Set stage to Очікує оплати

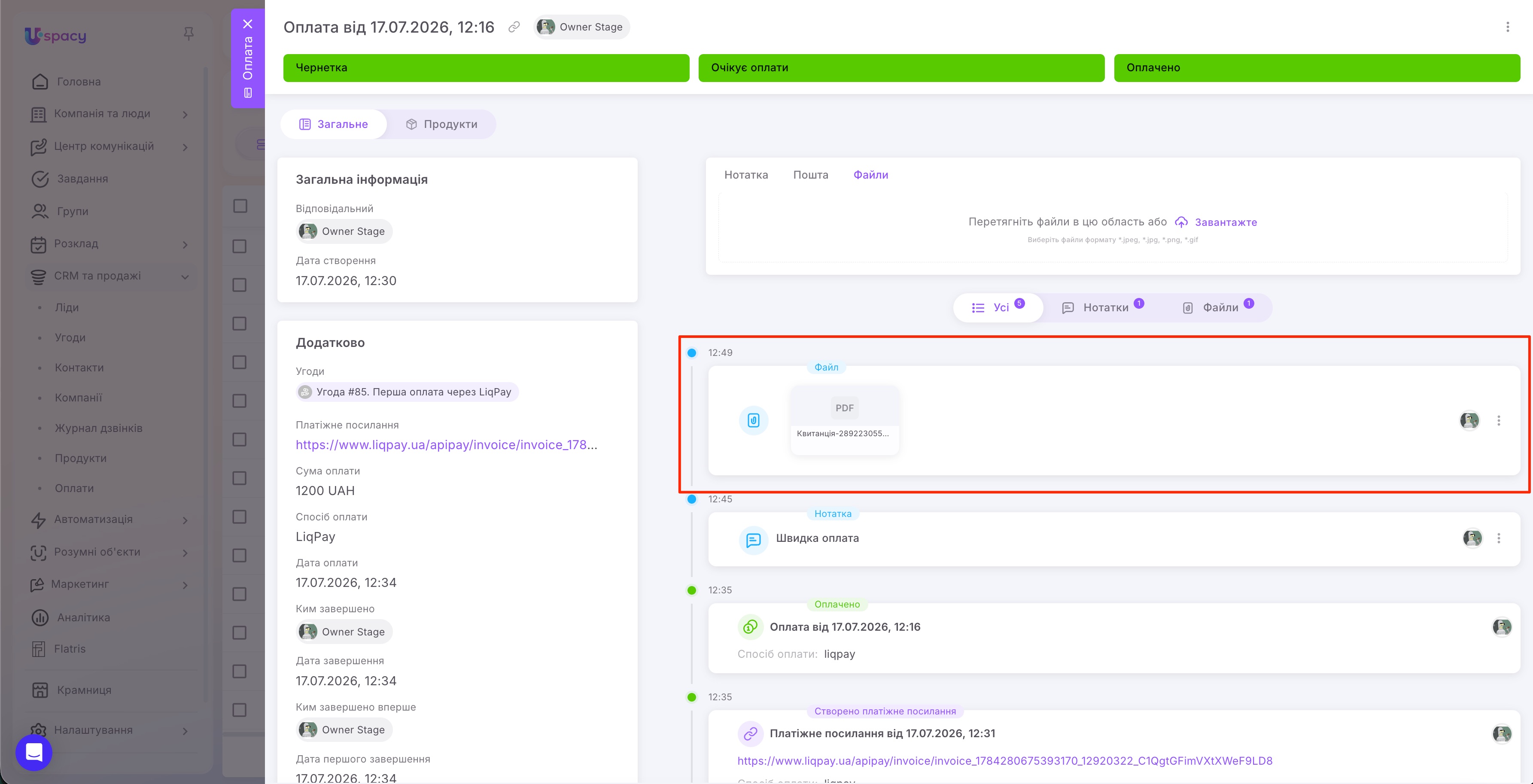pyautogui.click(x=901, y=68)
